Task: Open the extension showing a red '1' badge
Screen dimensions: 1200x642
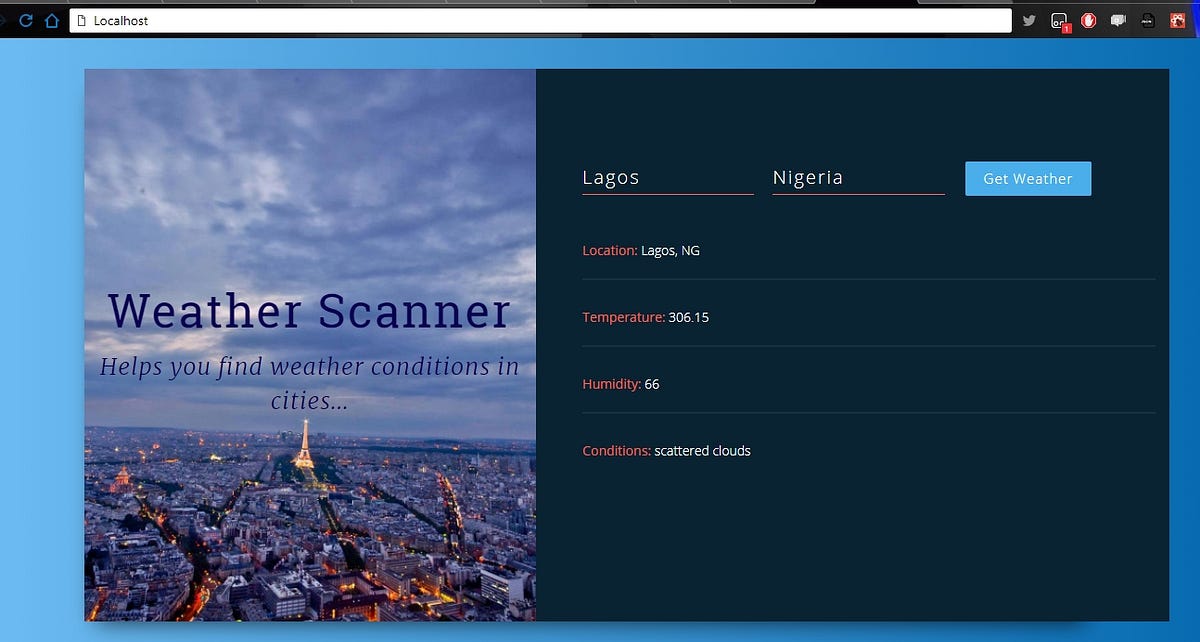Action: pos(1059,20)
